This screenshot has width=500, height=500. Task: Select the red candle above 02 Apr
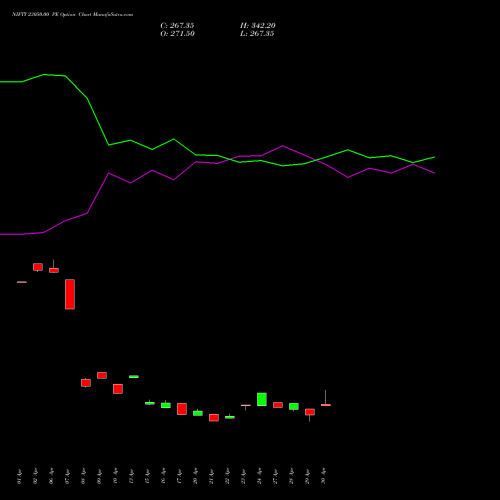(38, 267)
